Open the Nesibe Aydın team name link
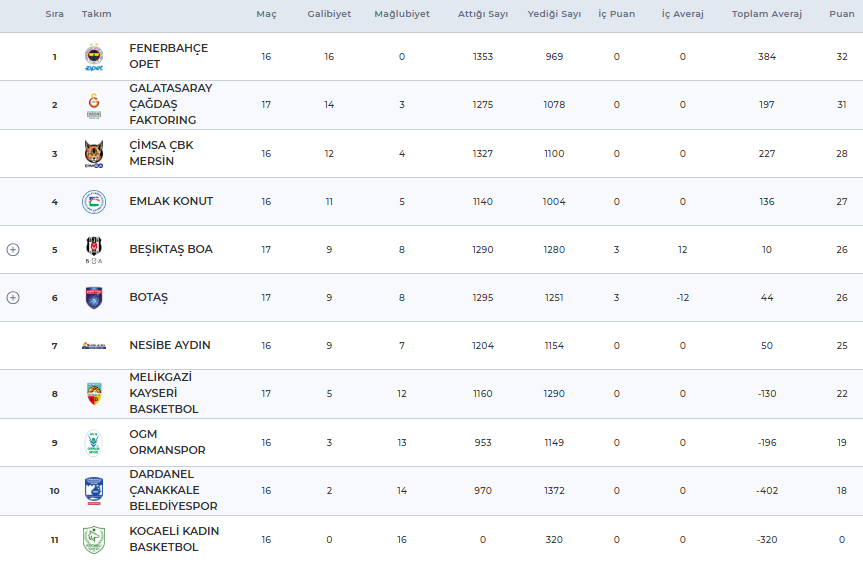 (x=170, y=346)
